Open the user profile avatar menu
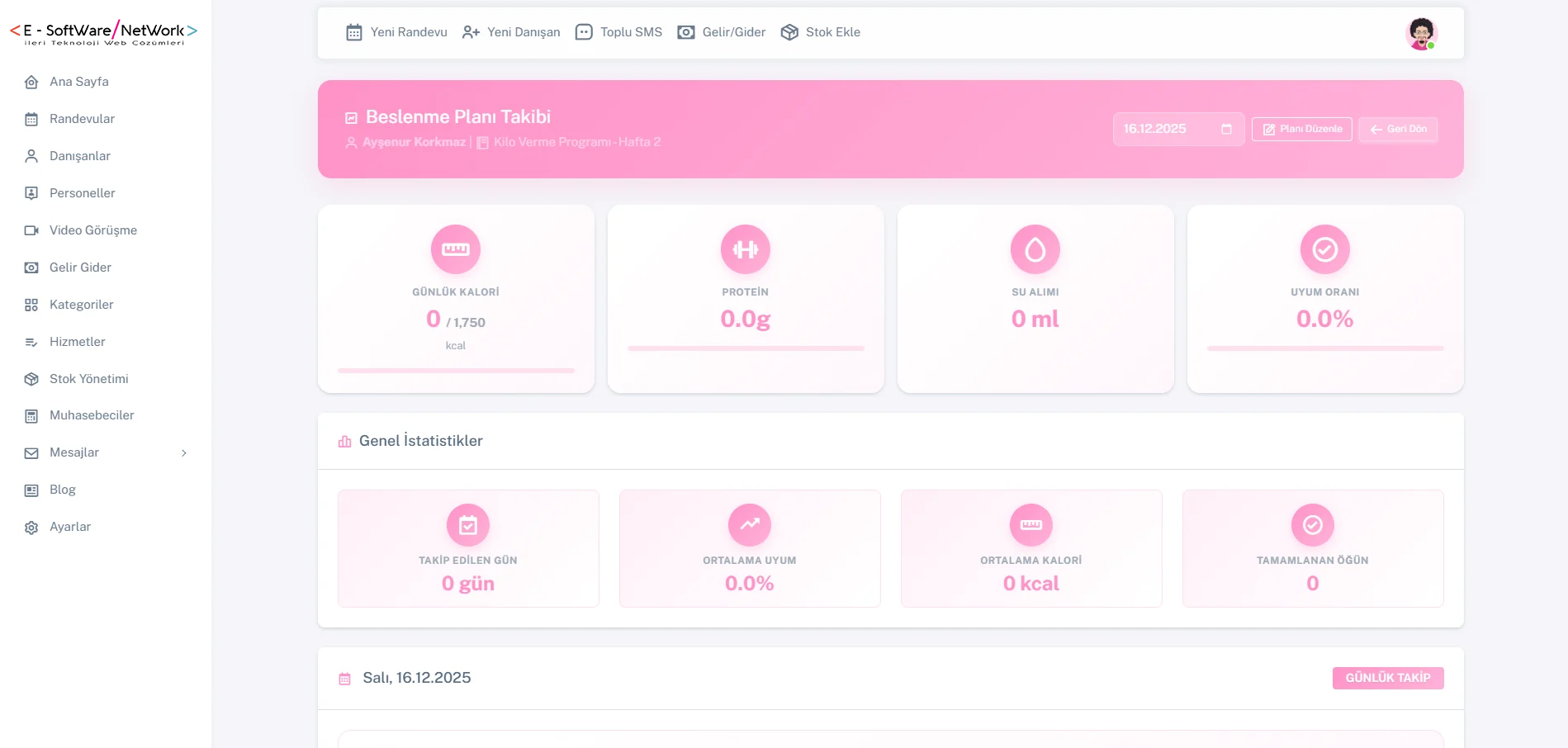 pos(1421,33)
